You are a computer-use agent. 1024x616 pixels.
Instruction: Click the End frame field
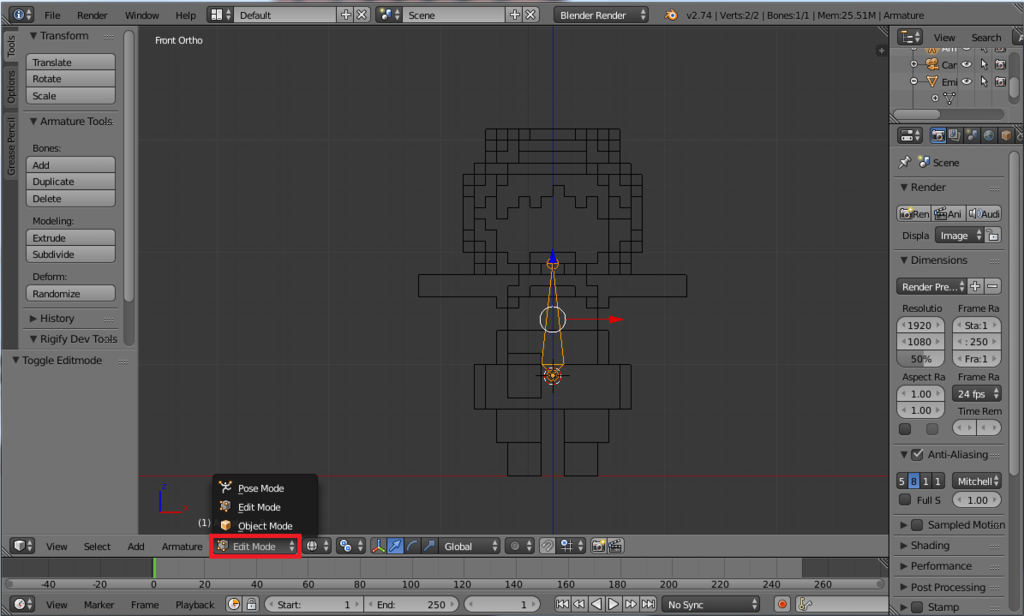(x=411, y=604)
